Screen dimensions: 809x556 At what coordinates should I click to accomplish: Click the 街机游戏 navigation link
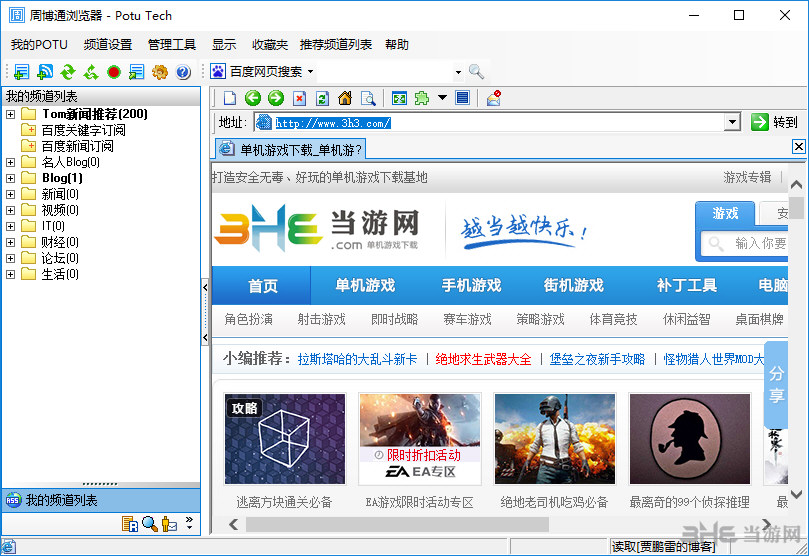coord(573,286)
